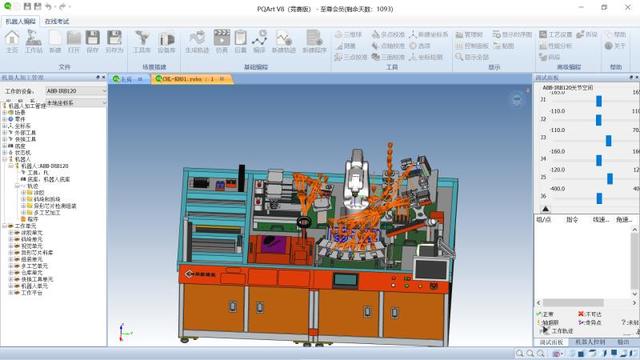The width and height of the screenshot is (640, 360).
Task: Click the 新建 new file icon
Action: click(x=55, y=42)
